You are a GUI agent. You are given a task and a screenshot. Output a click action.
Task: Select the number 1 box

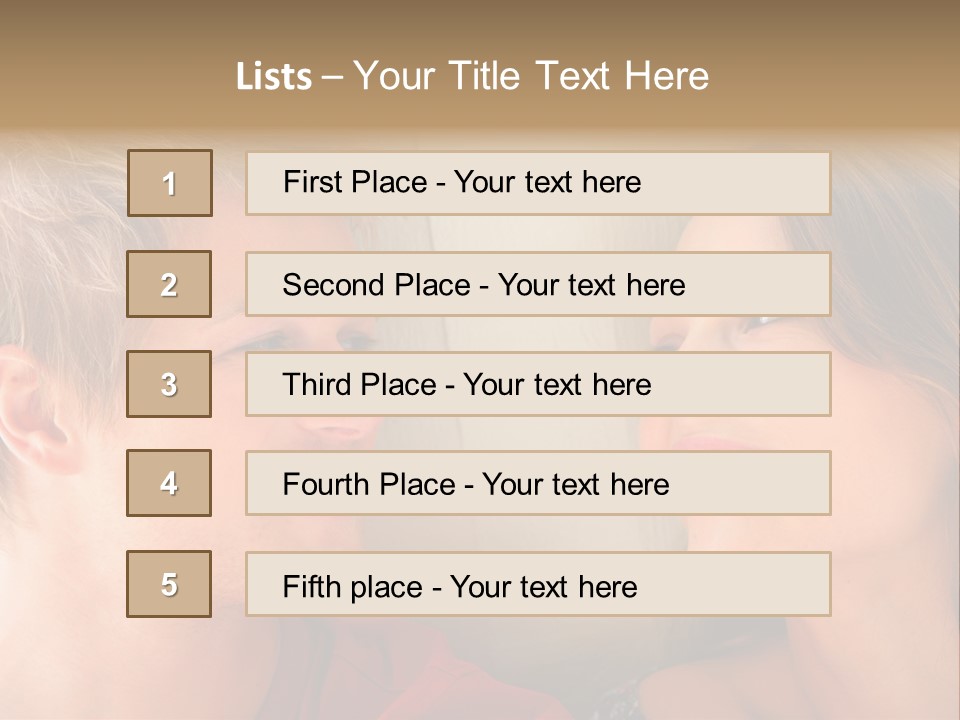tap(170, 183)
